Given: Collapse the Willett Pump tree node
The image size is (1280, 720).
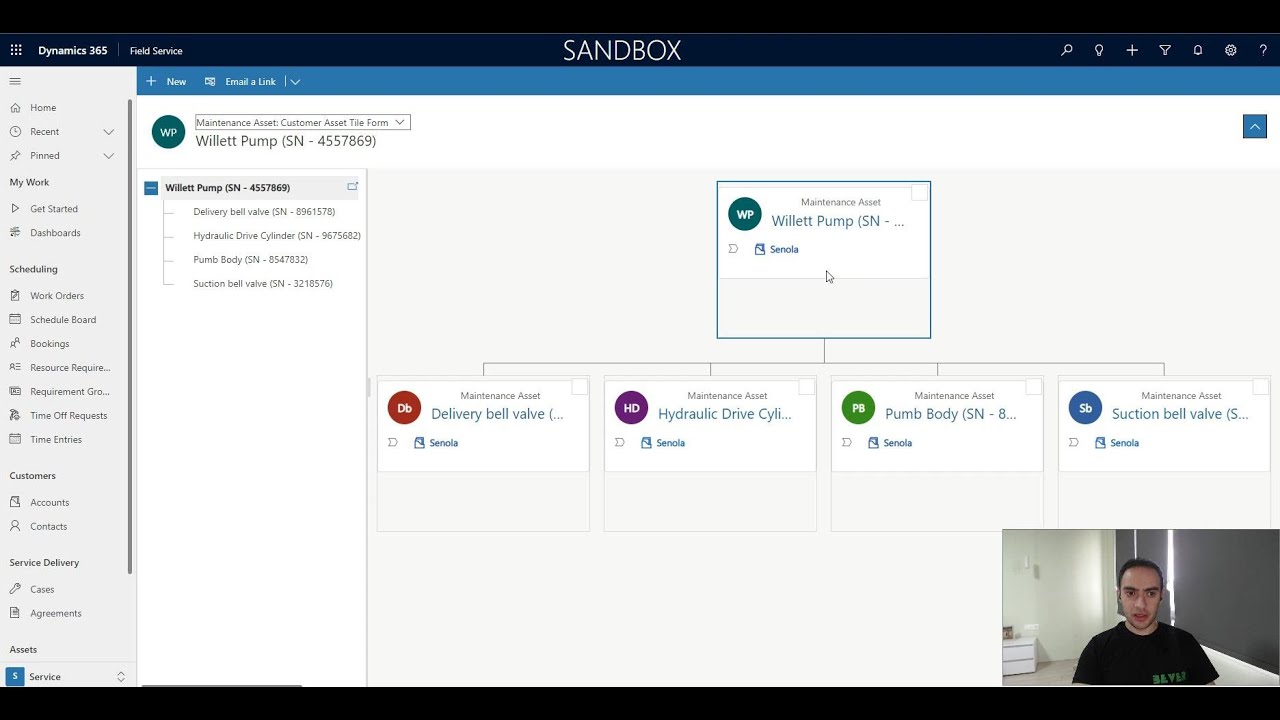Looking at the screenshot, I should pyautogui.click(x=151, y=188).
